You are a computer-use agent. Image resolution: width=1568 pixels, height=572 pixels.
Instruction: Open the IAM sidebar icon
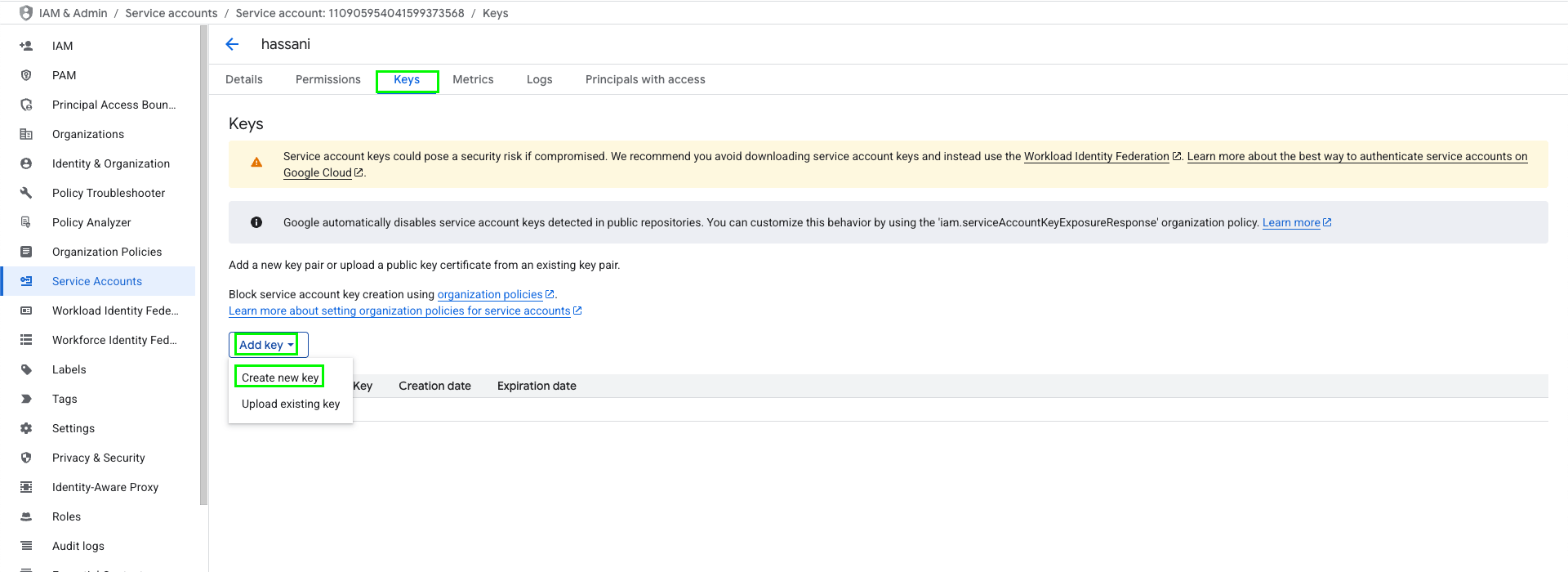point(26,46)
